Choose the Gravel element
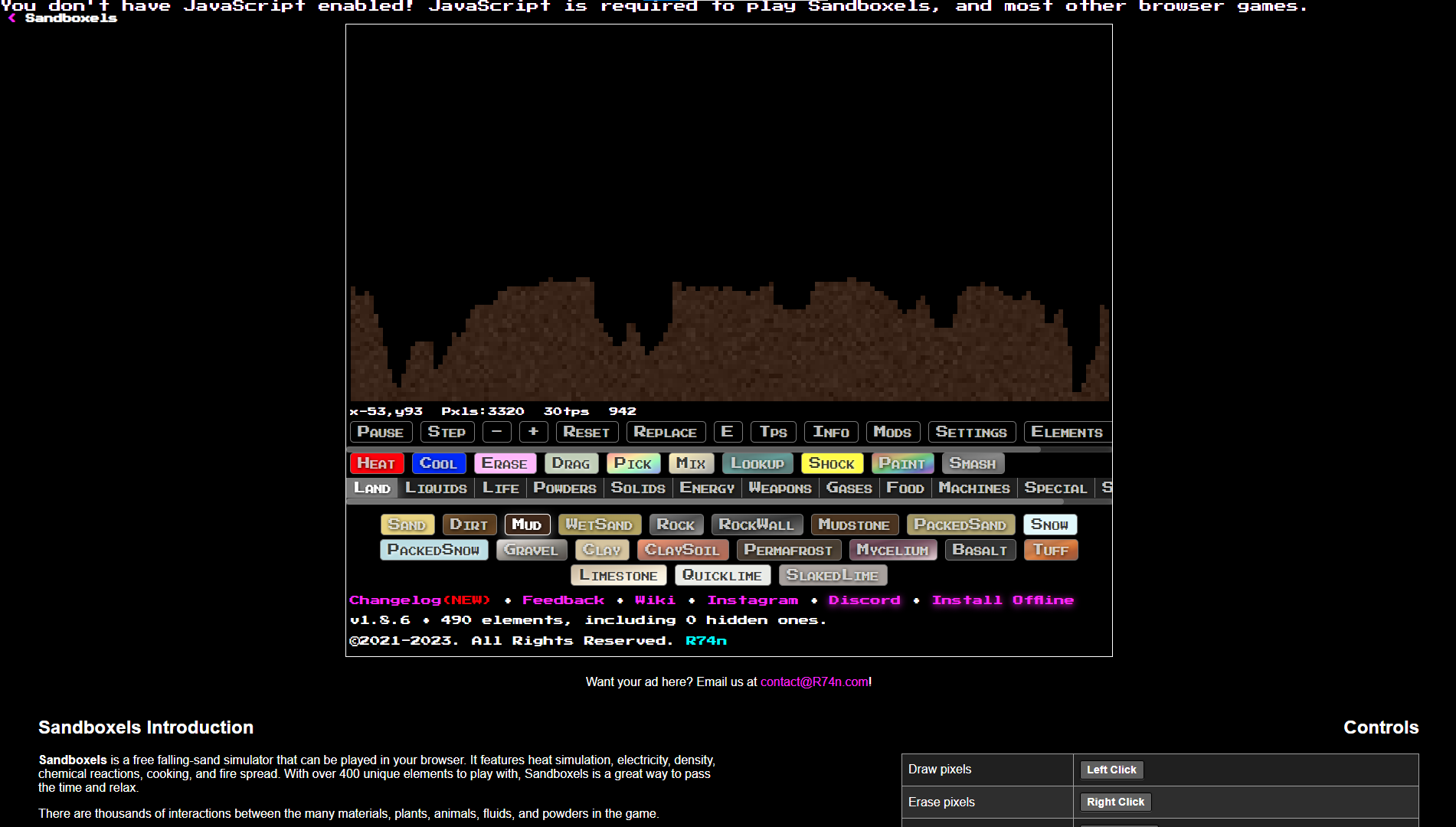Viewport: 1456px width, 827px height. pyautogui.click(x=532, y=550)
